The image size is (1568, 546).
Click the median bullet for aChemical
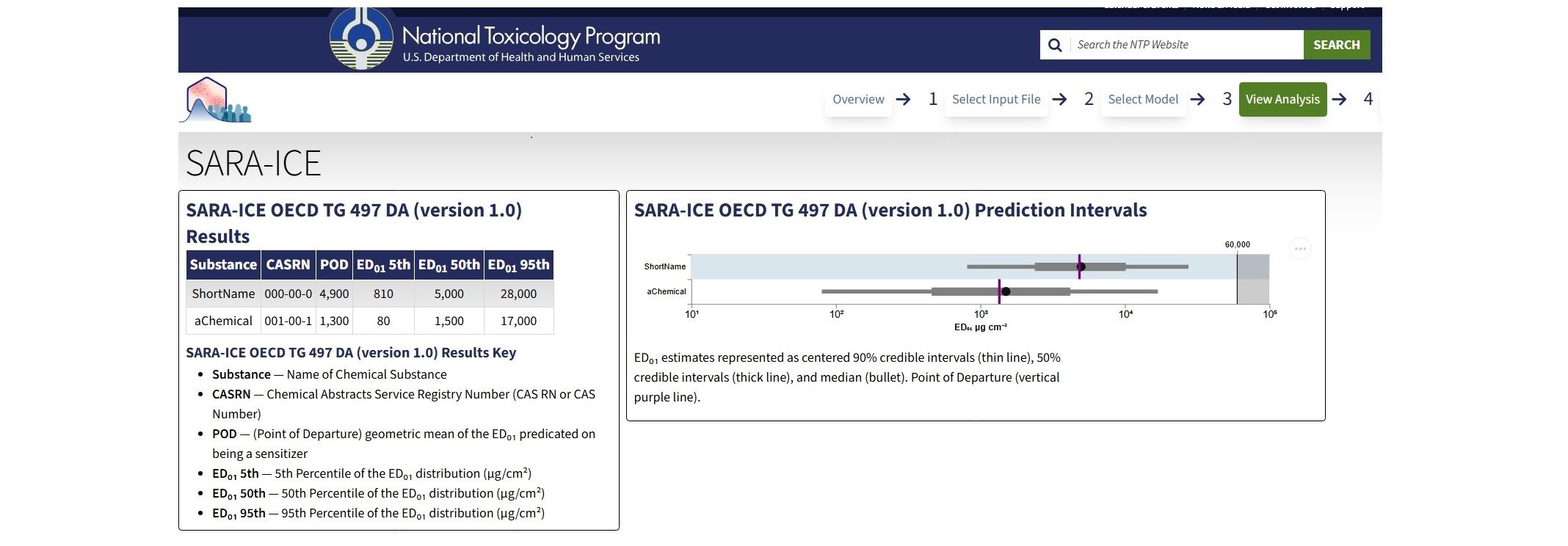pyautogui.click(x=1006, y=291)
